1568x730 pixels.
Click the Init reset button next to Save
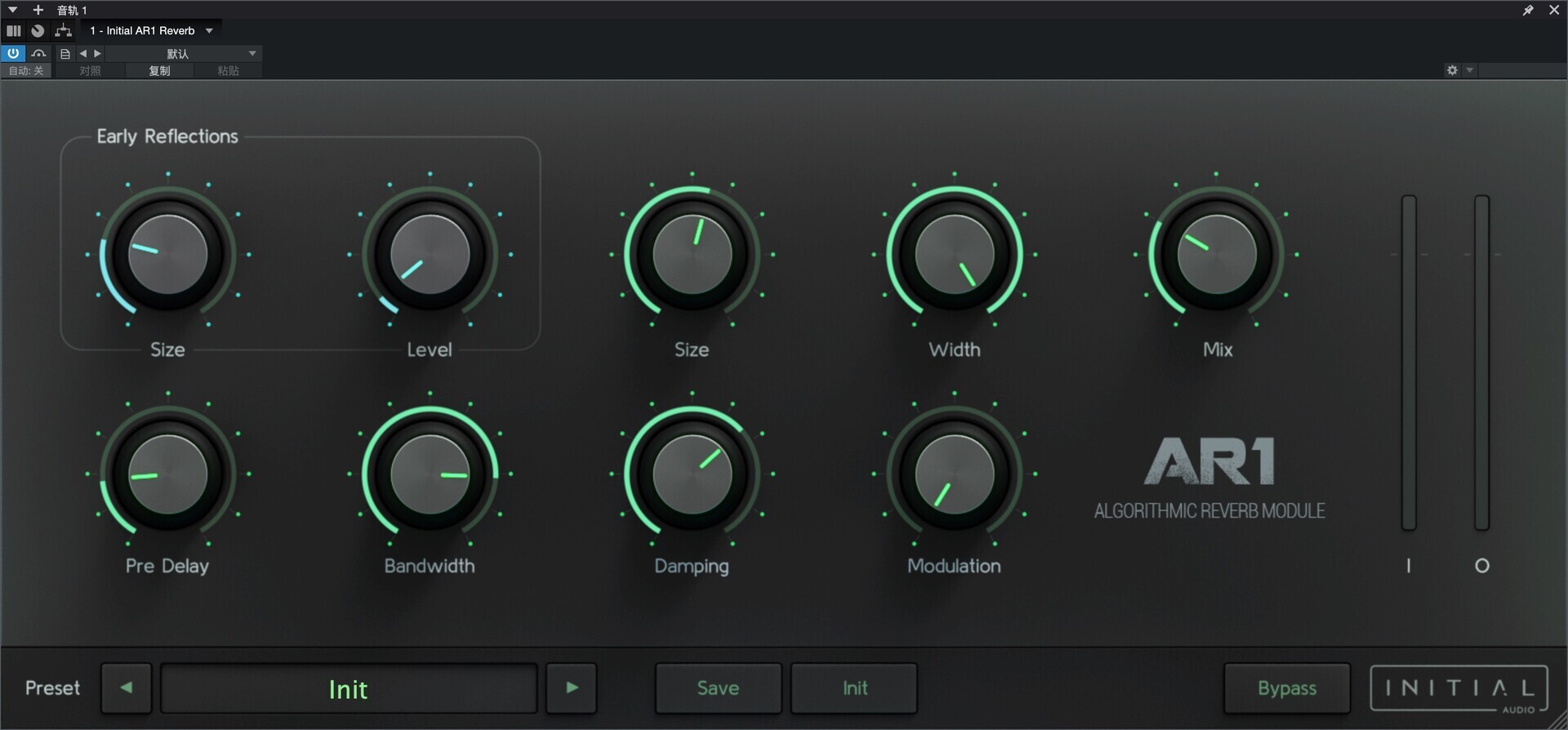click(854, 688)
